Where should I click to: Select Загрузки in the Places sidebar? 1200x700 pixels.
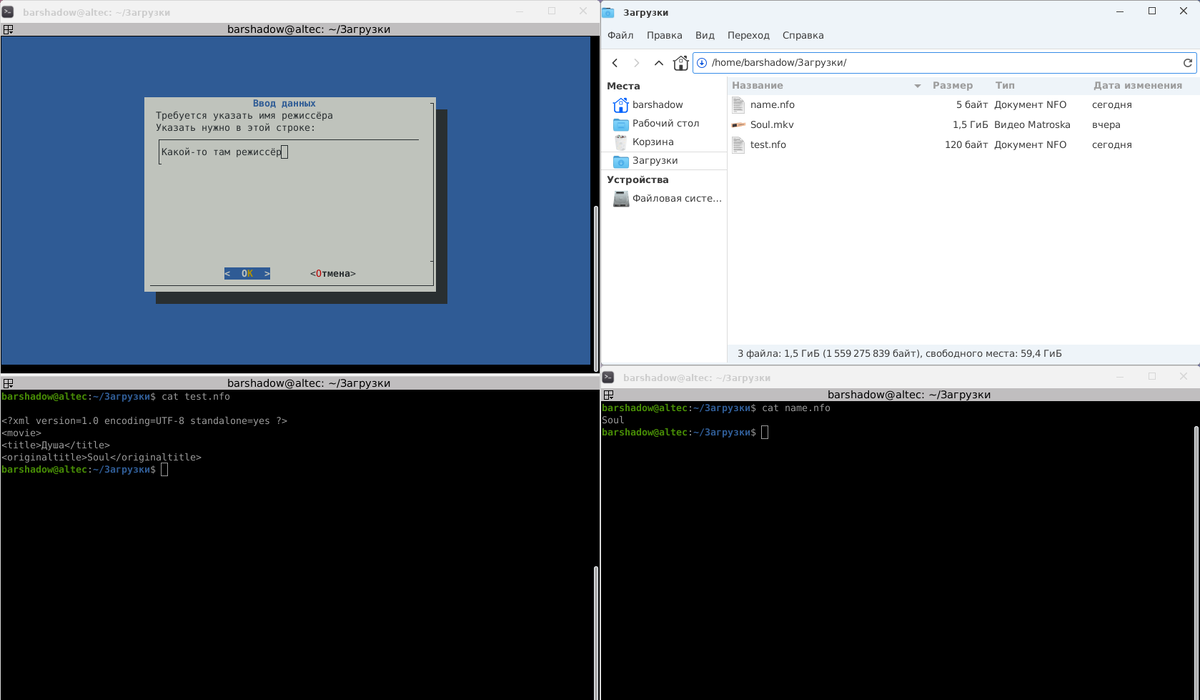pyautogui.click(x=665, y=160)
